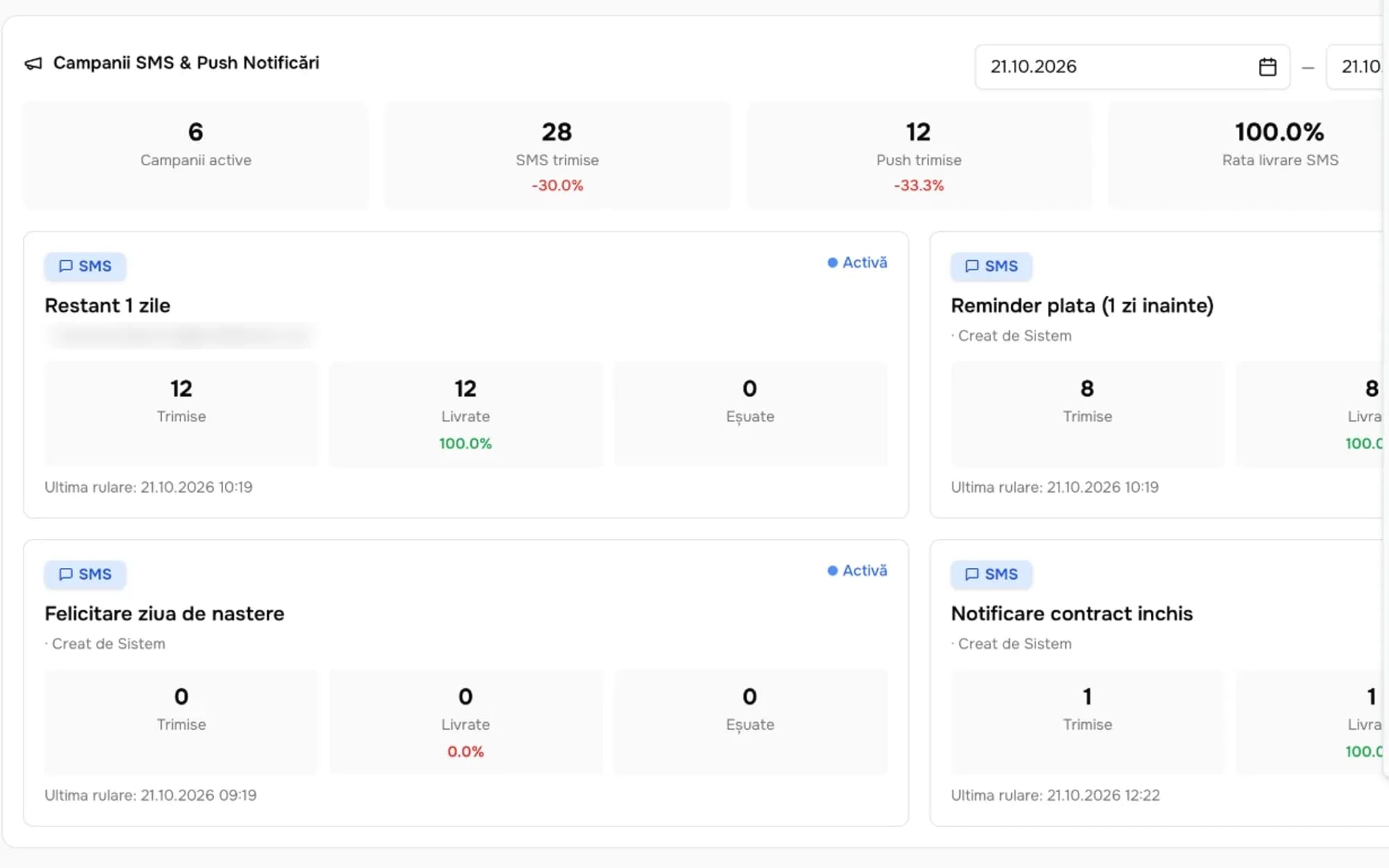Click the Campanii SMS & Push Notificări heading
This screenshot has height=868, width=1389.
coord(186,63)
